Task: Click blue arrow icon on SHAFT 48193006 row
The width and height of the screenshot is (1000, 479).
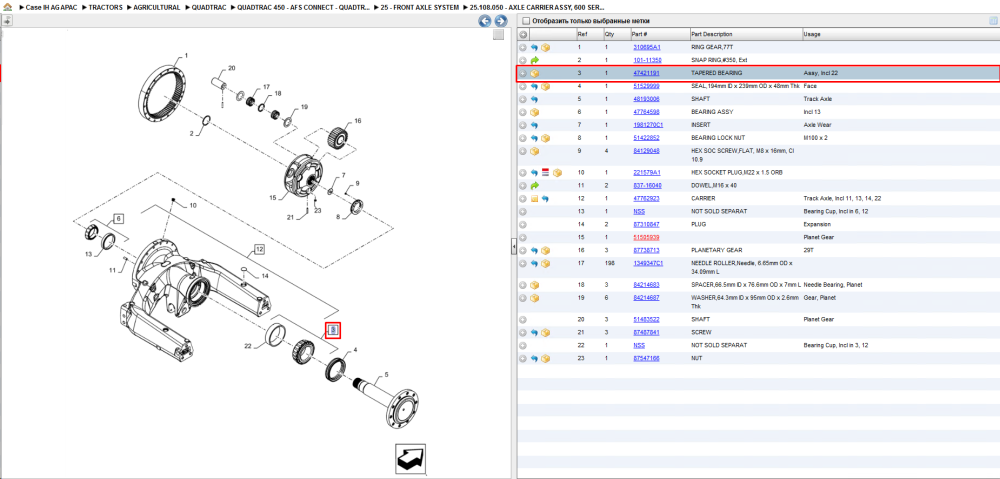Action: coord(534,99)
